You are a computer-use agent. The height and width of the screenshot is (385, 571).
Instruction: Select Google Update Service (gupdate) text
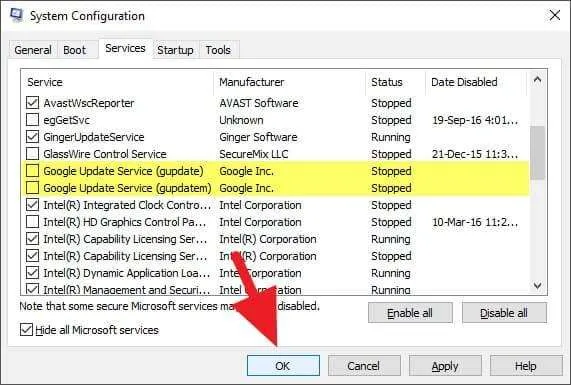(123, 171)
